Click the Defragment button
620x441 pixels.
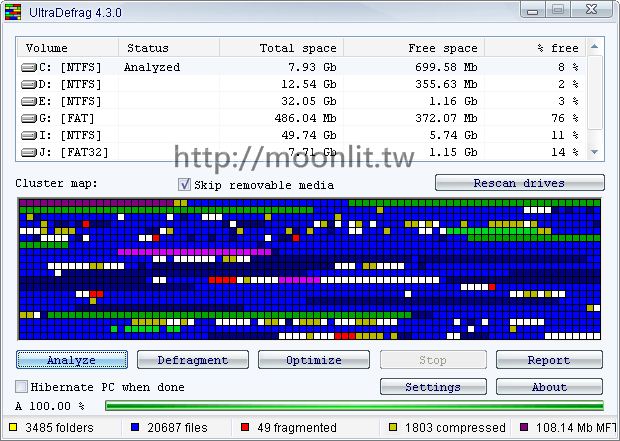pos(193,360)
